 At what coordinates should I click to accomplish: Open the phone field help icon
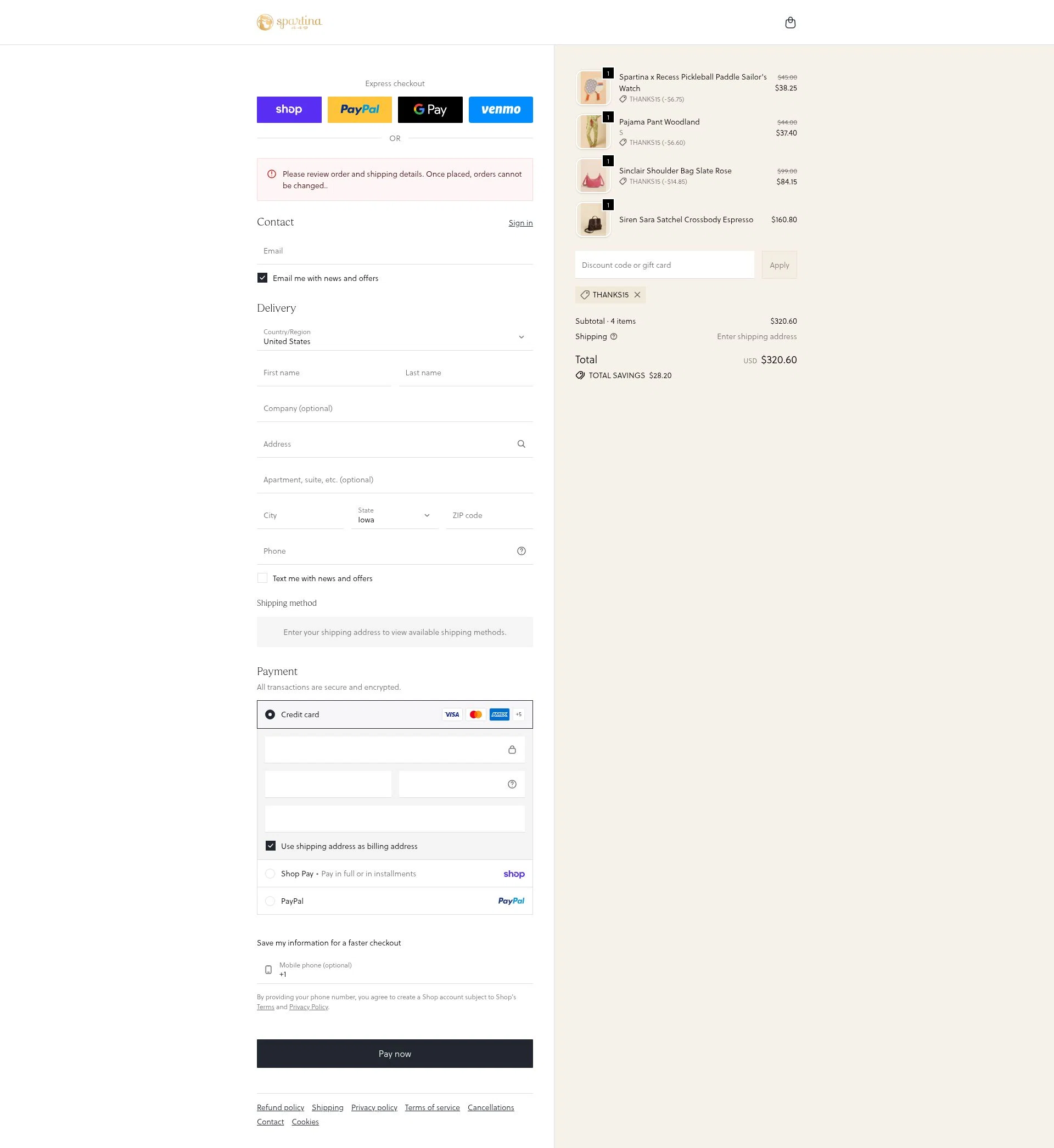click(x=521, y=551)
